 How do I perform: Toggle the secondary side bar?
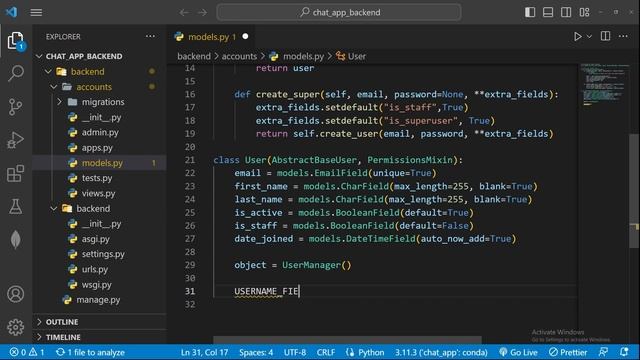pos(566,12)
